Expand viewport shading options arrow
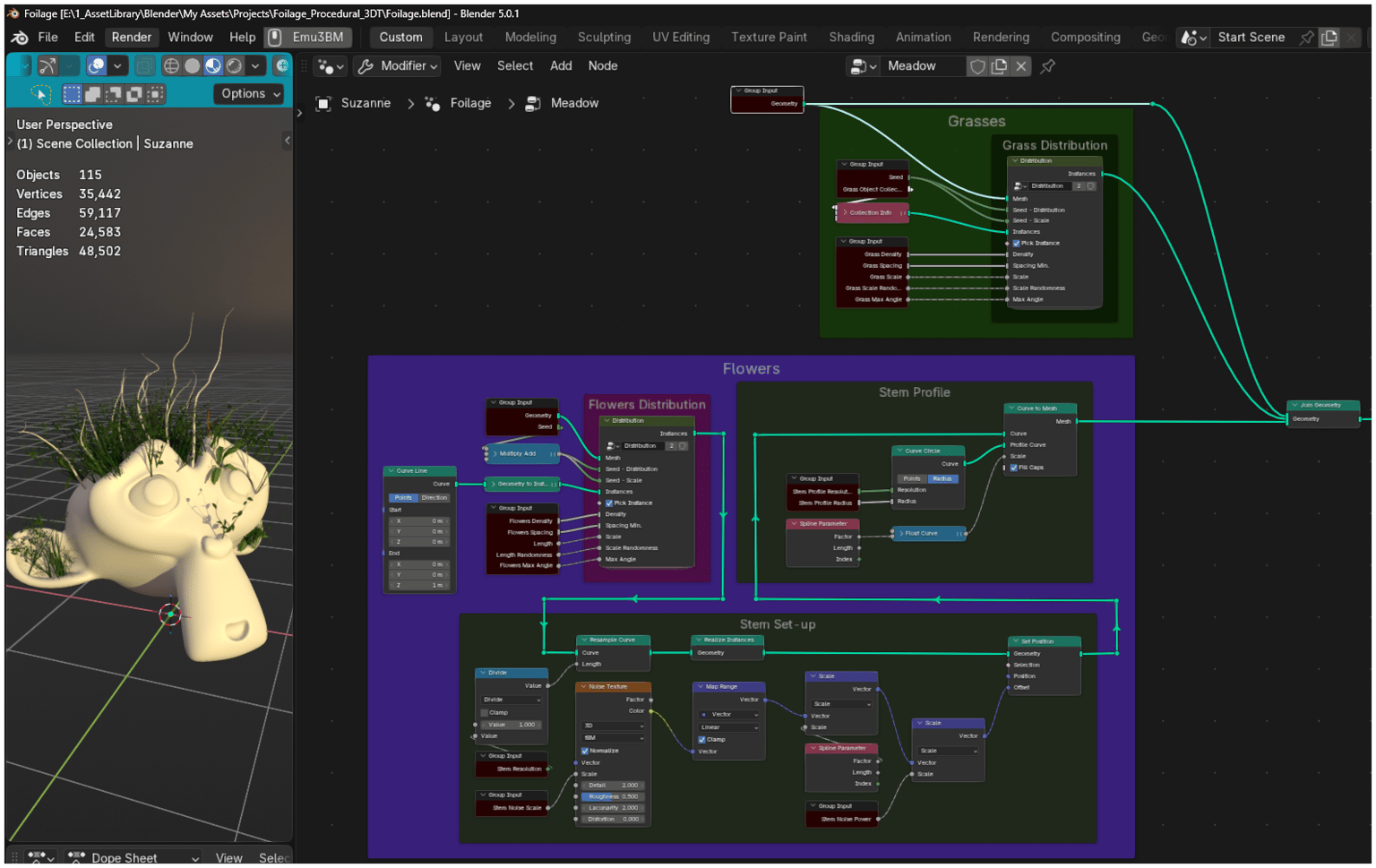 pyautogui.click(x=255, y=66)
